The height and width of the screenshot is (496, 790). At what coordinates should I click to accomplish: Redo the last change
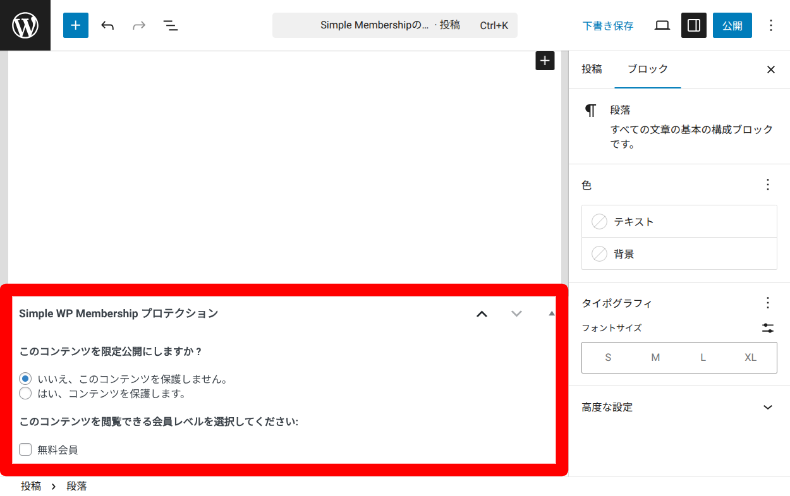click(x=139, y=25)
